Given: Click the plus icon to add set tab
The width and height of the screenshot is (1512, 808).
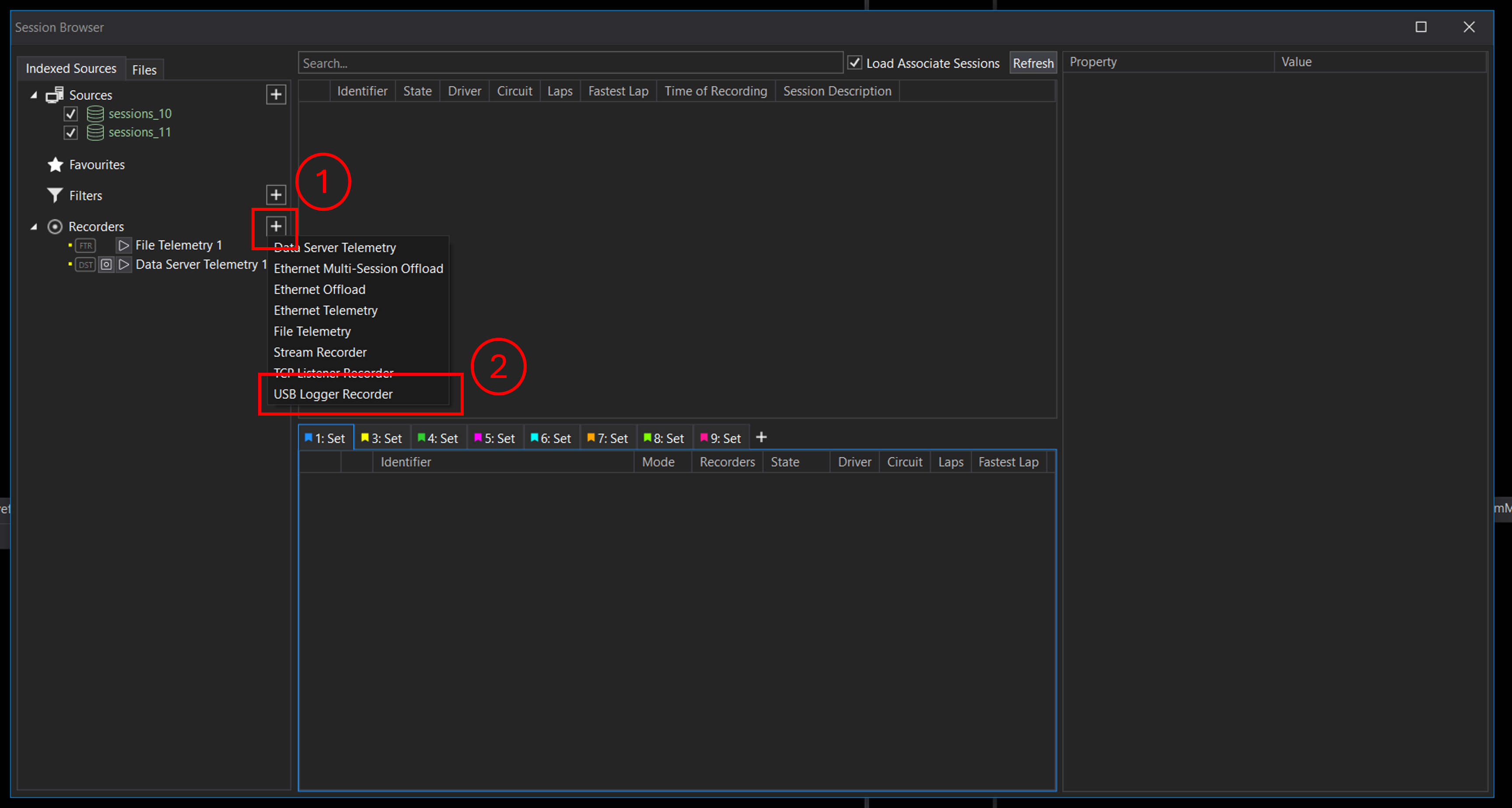Looking at the screenshot, I should [x=761, y=437].
